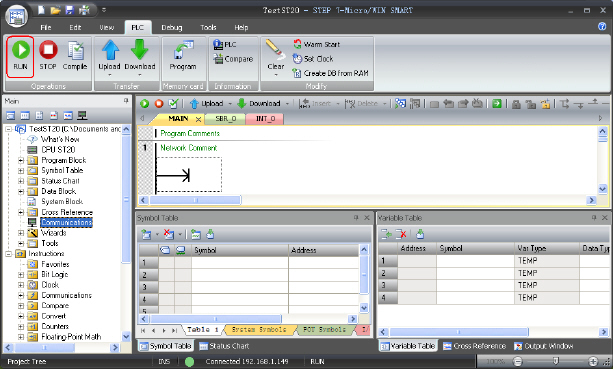Switch to Output Window bottom tab

click(x=544, y=346)
